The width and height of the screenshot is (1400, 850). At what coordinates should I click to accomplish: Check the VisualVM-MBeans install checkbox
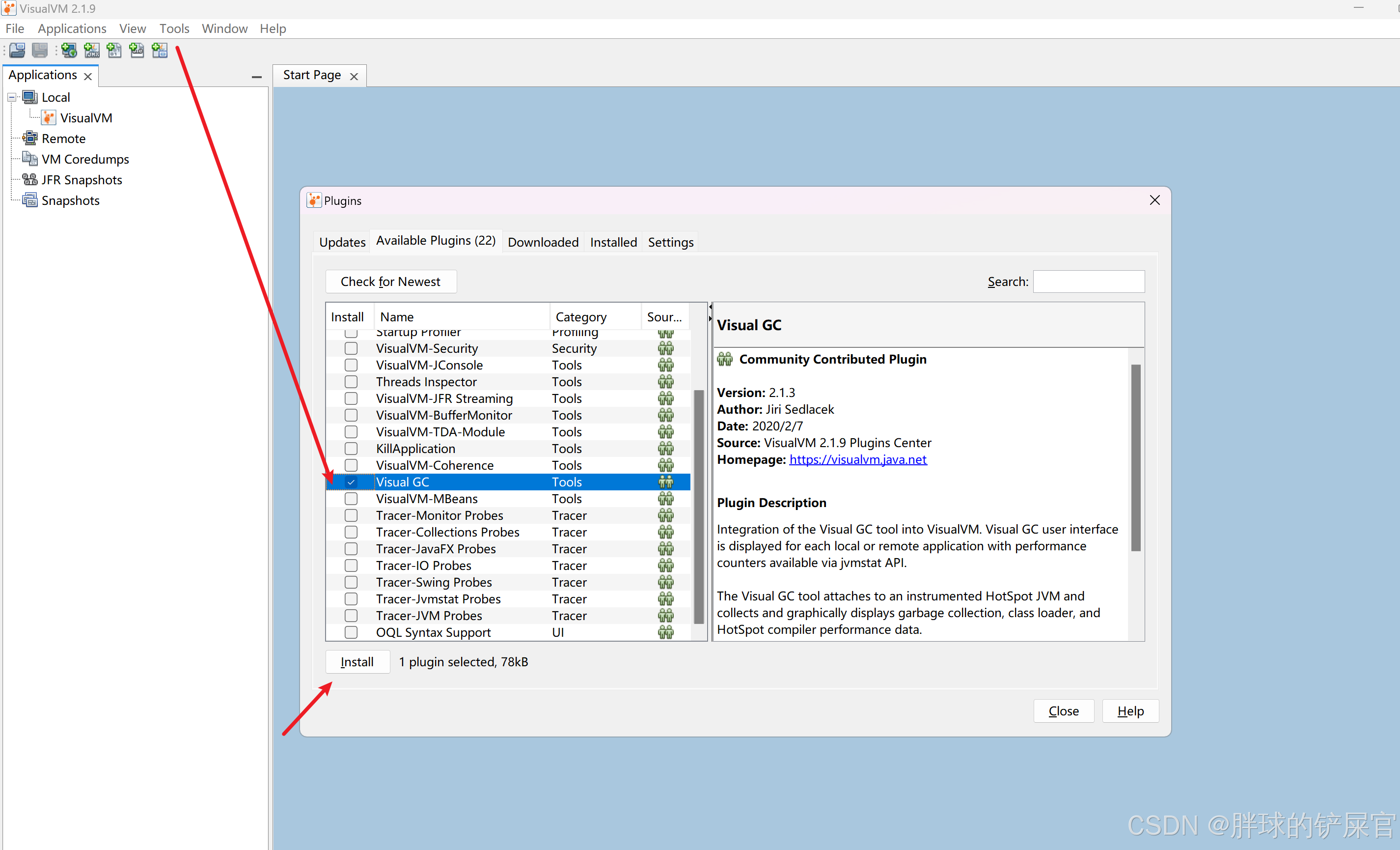click(x=351, y=499)
